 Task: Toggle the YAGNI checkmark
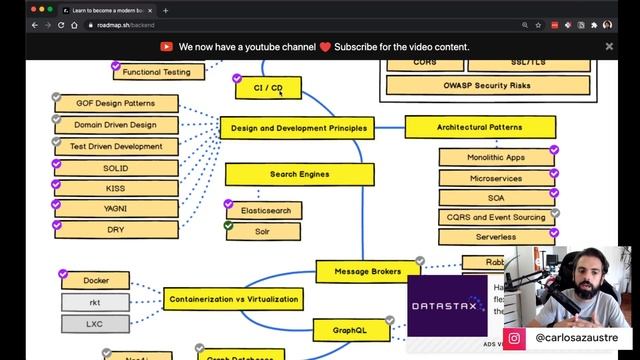coord(56,204)
